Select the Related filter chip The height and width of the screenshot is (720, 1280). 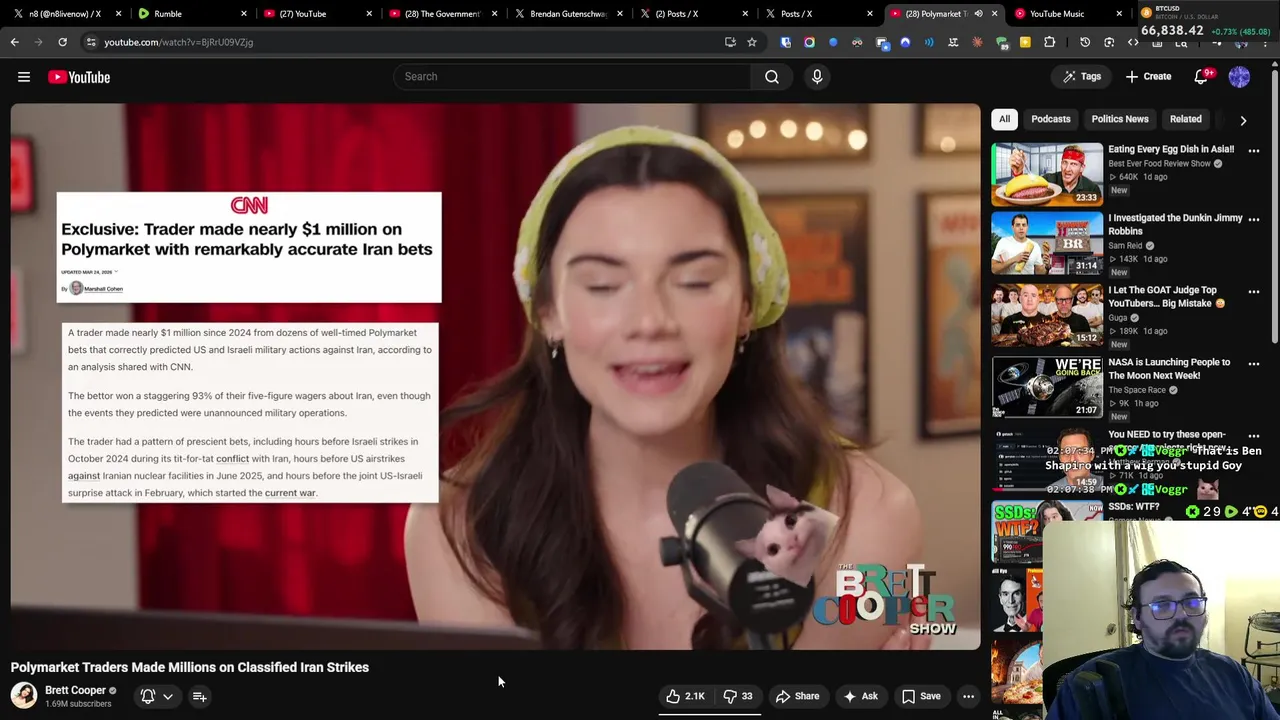1185,119
